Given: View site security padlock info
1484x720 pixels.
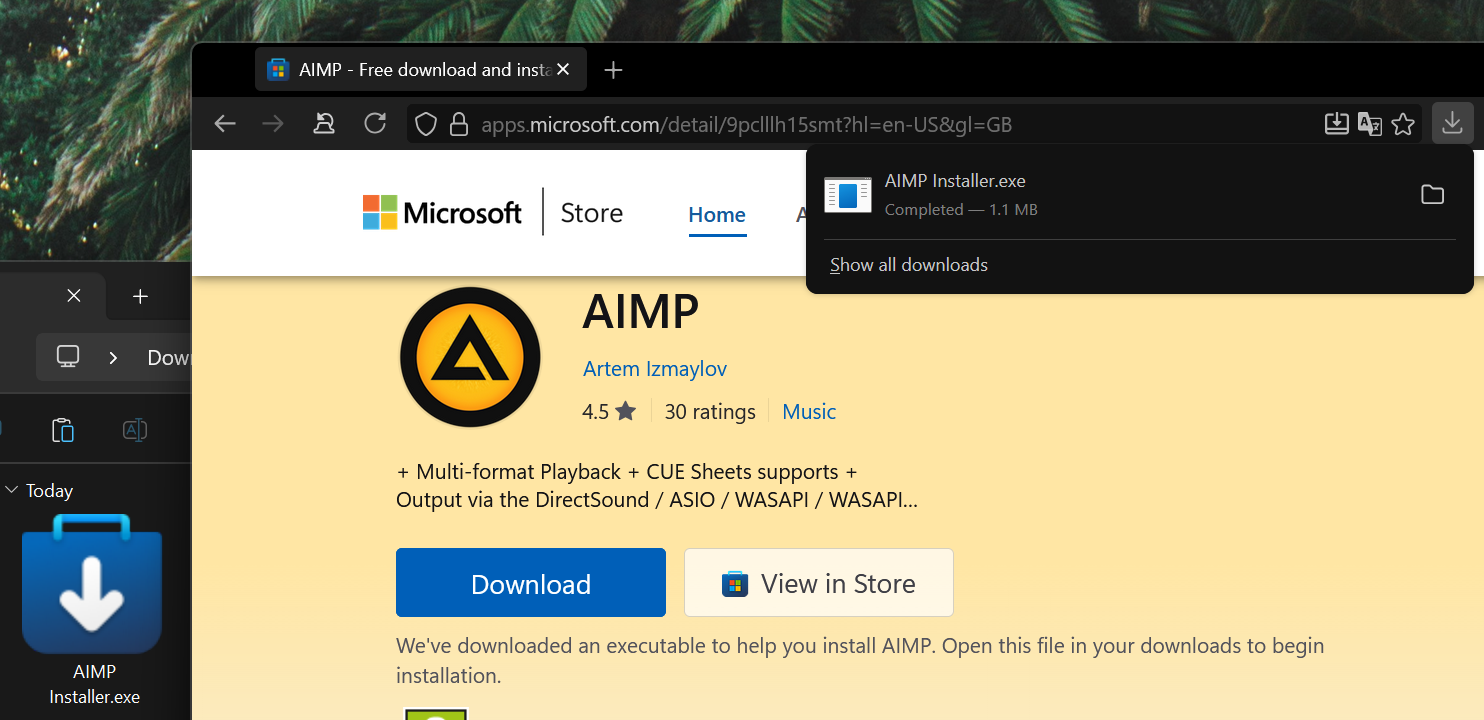Looking at the screenshot, I should click(x=459, y=124).
